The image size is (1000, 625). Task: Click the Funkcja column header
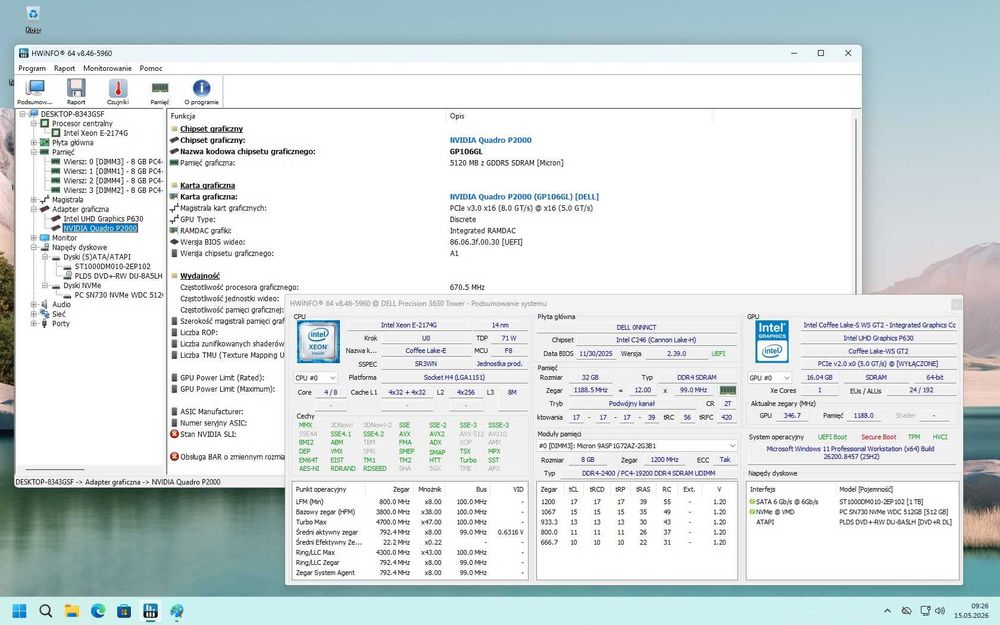[x=183, y=116]
